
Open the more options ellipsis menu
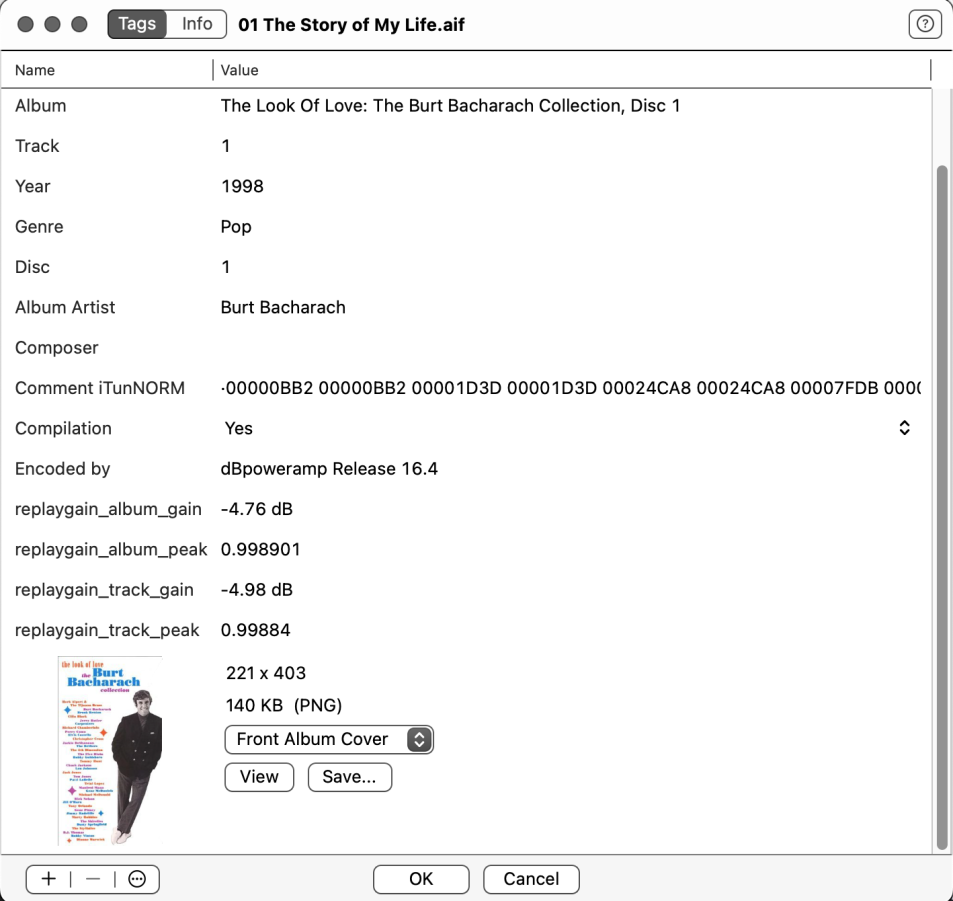pos(137,879)
